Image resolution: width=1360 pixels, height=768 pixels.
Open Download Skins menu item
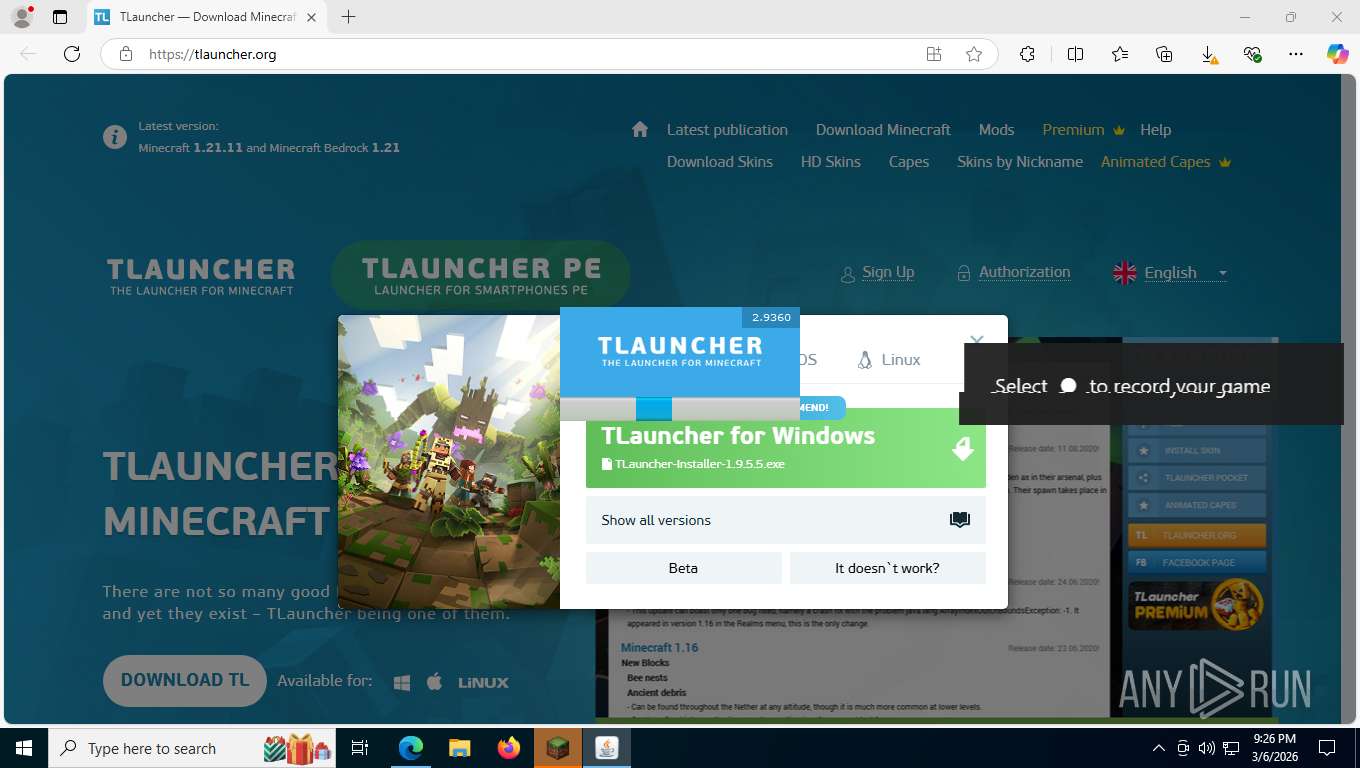720,162
